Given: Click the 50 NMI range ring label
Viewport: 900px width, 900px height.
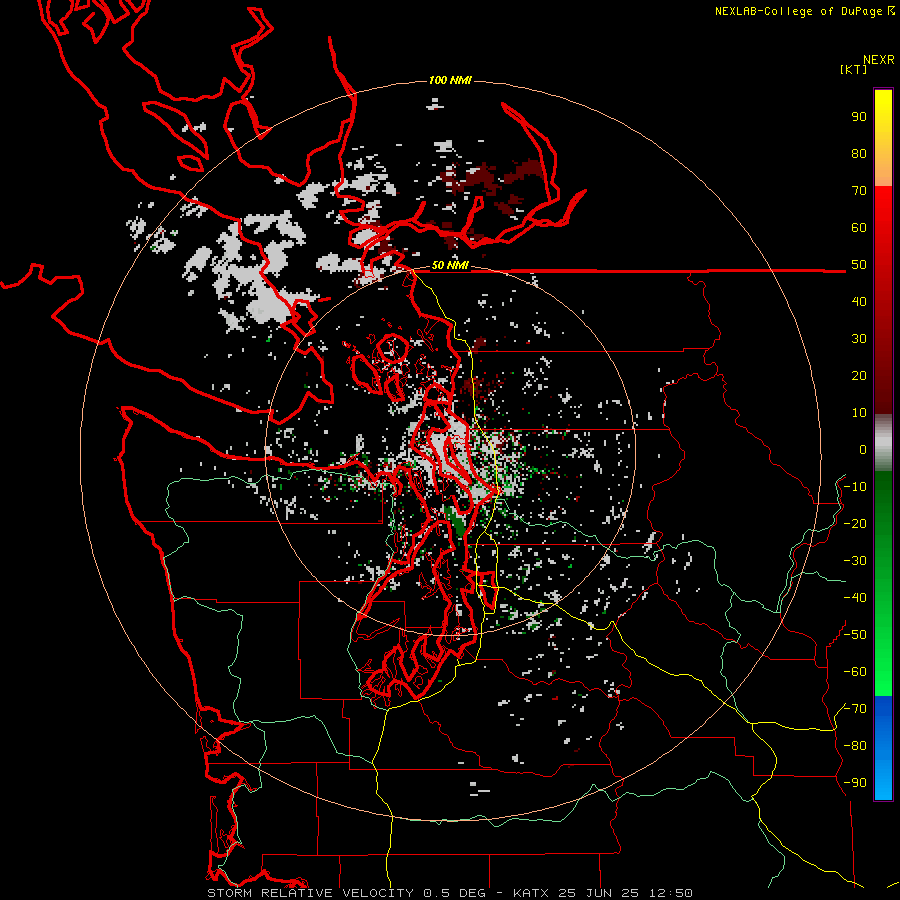Looking at the screenshot, I should 450,265.
